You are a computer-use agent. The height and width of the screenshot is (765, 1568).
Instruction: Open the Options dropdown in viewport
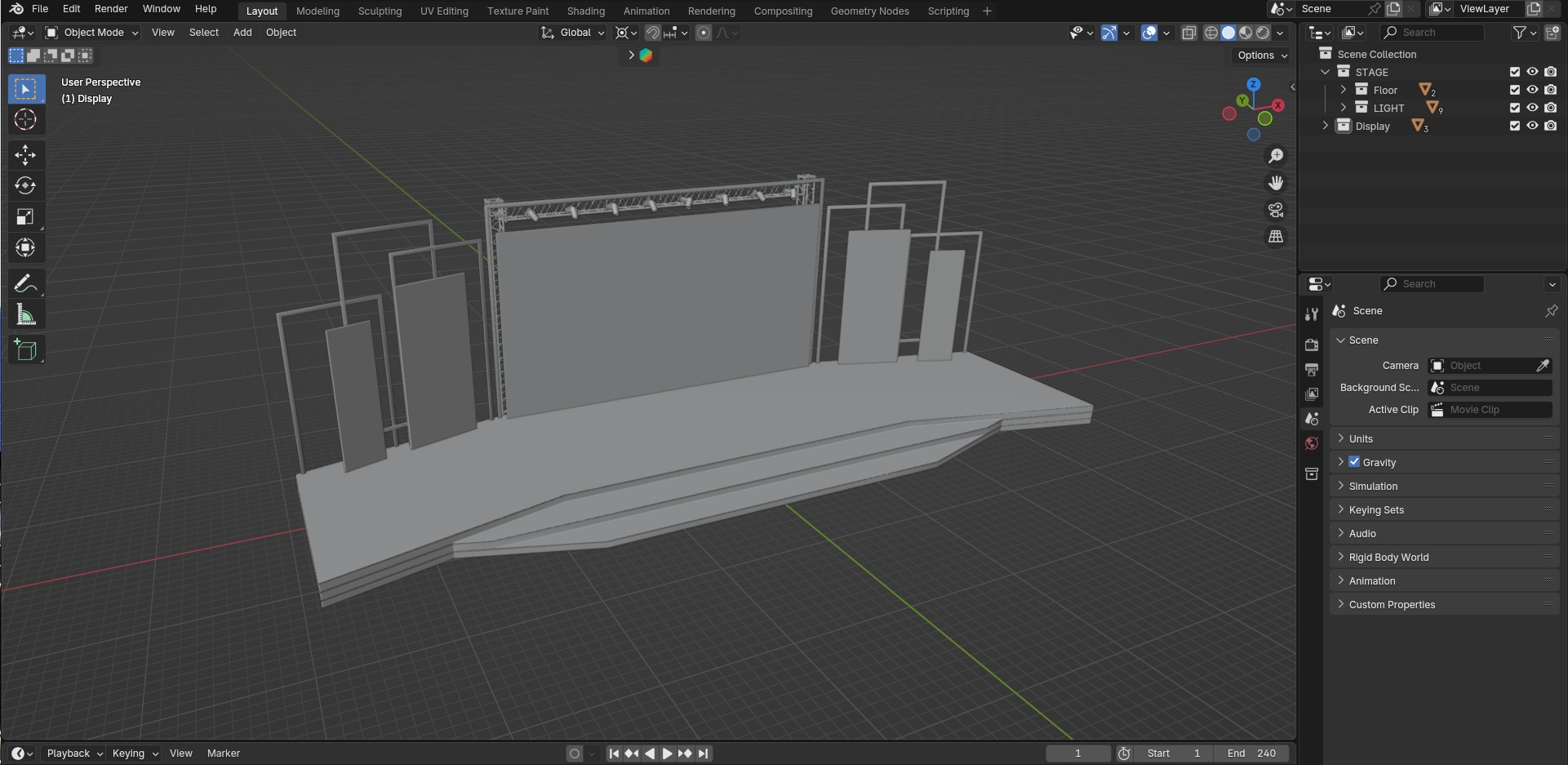[x=1262, y=56]
